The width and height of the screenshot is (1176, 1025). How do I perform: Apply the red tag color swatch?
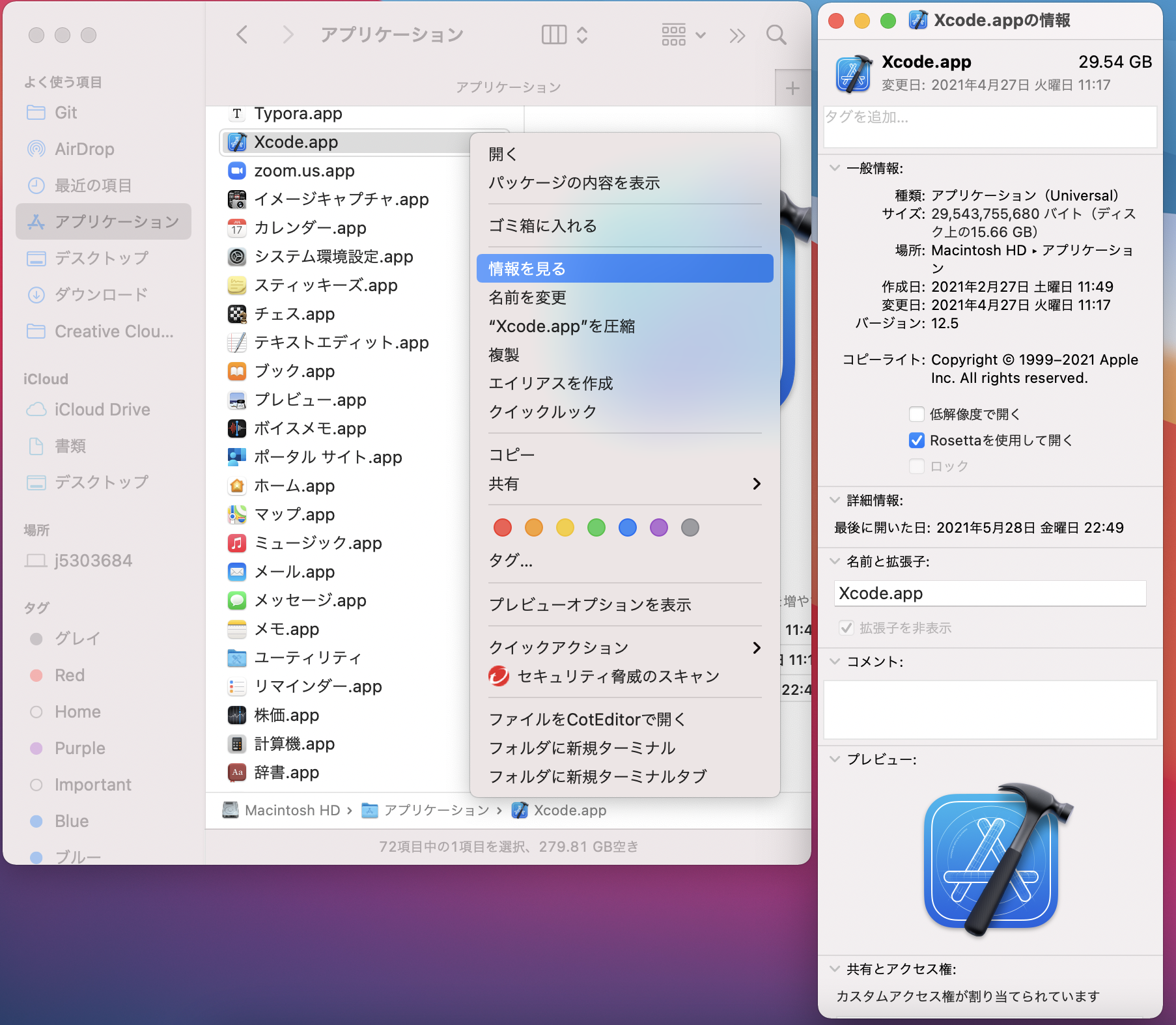[502, 527]
